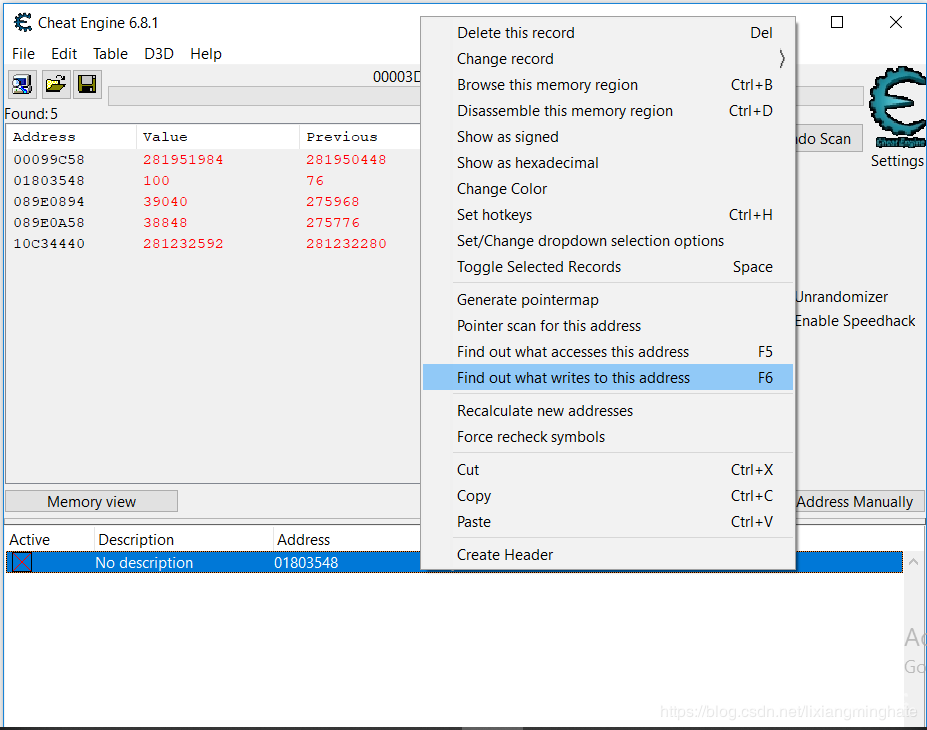The height and width of the screenshot is (730, 927).
Task: Choose Copy from context menu
Action: click(x=608, y=496)
